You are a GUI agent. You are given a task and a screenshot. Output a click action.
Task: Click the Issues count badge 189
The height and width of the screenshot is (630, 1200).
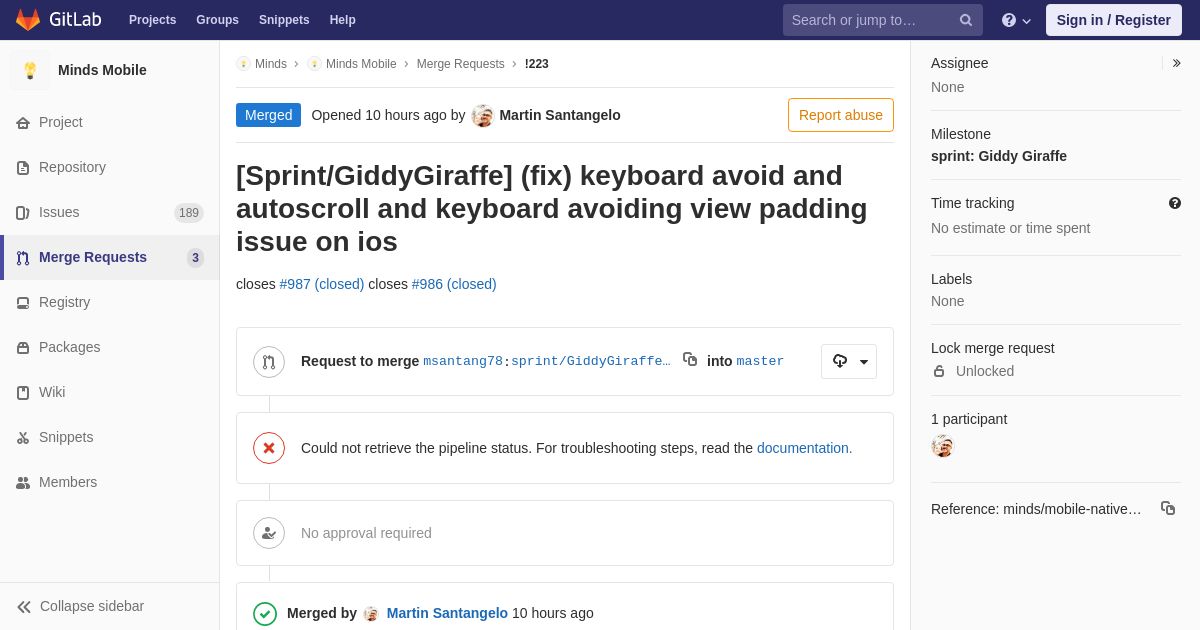(189, 213)
